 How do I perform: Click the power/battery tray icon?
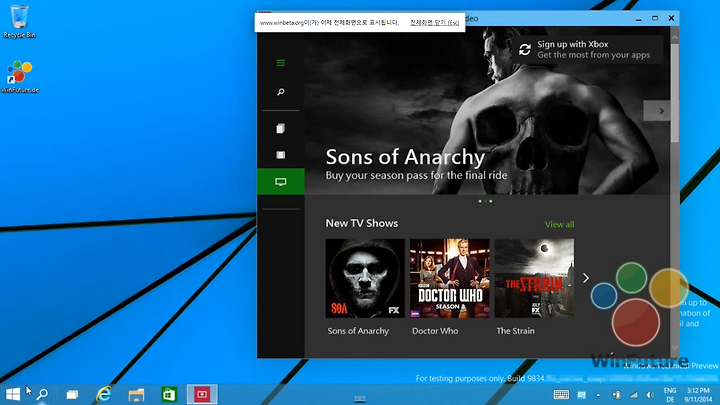616,395
